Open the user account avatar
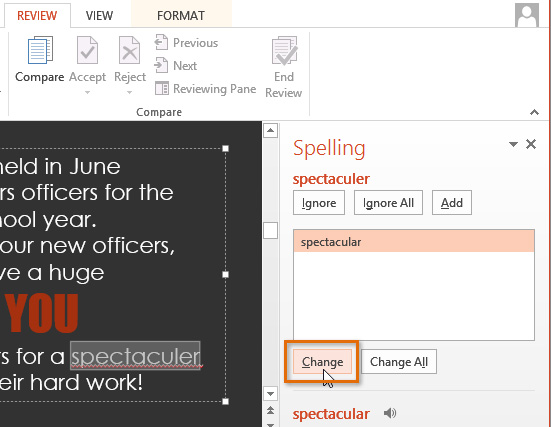 tap(527, 14)
